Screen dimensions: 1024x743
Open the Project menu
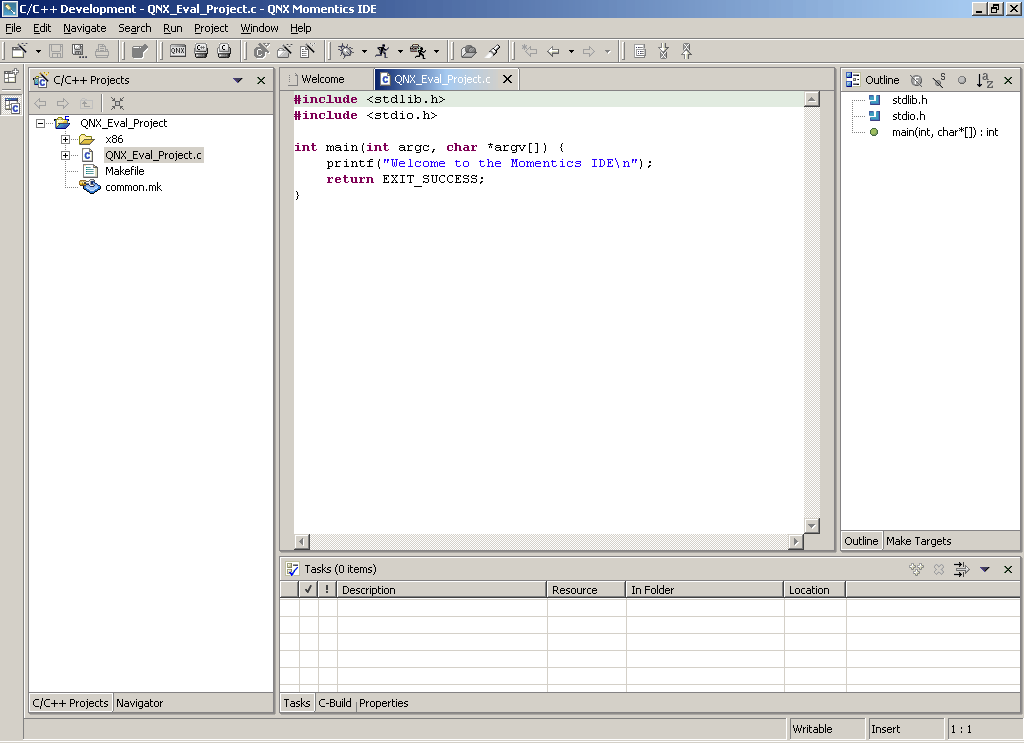point(210,28)
